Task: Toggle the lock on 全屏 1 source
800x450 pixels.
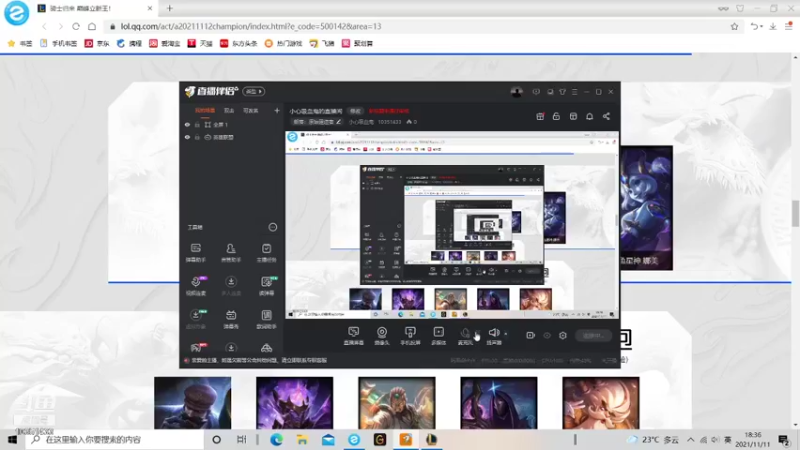Action: tap(197, 124)
